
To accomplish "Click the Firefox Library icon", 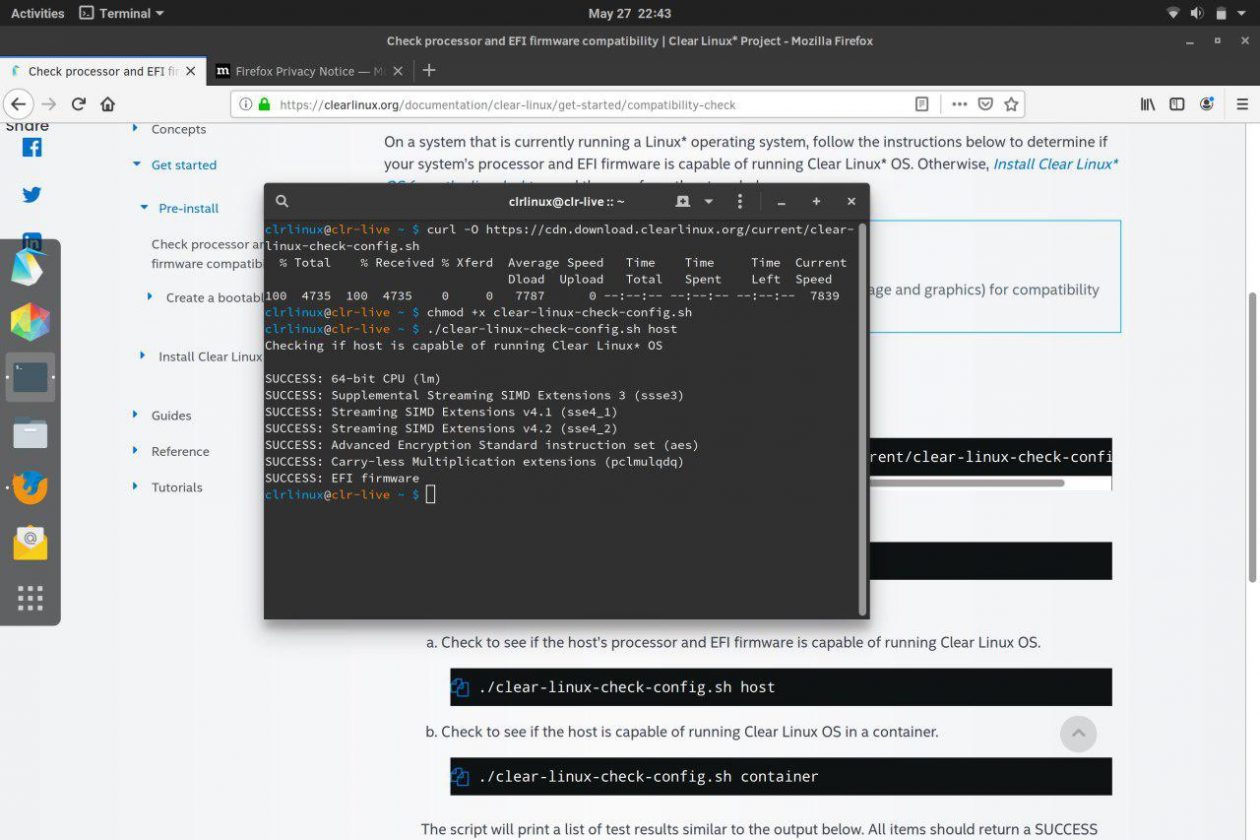I will (1148, 104).
